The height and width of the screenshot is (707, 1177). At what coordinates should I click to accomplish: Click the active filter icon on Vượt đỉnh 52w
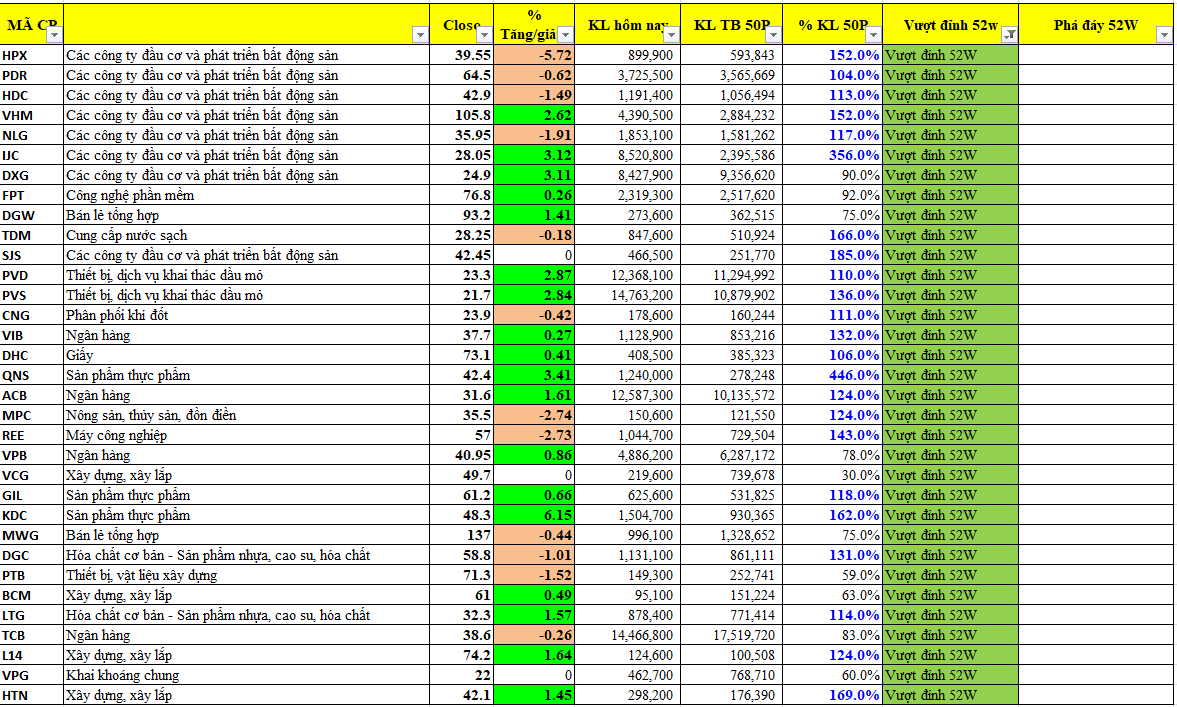[1009, 35]
